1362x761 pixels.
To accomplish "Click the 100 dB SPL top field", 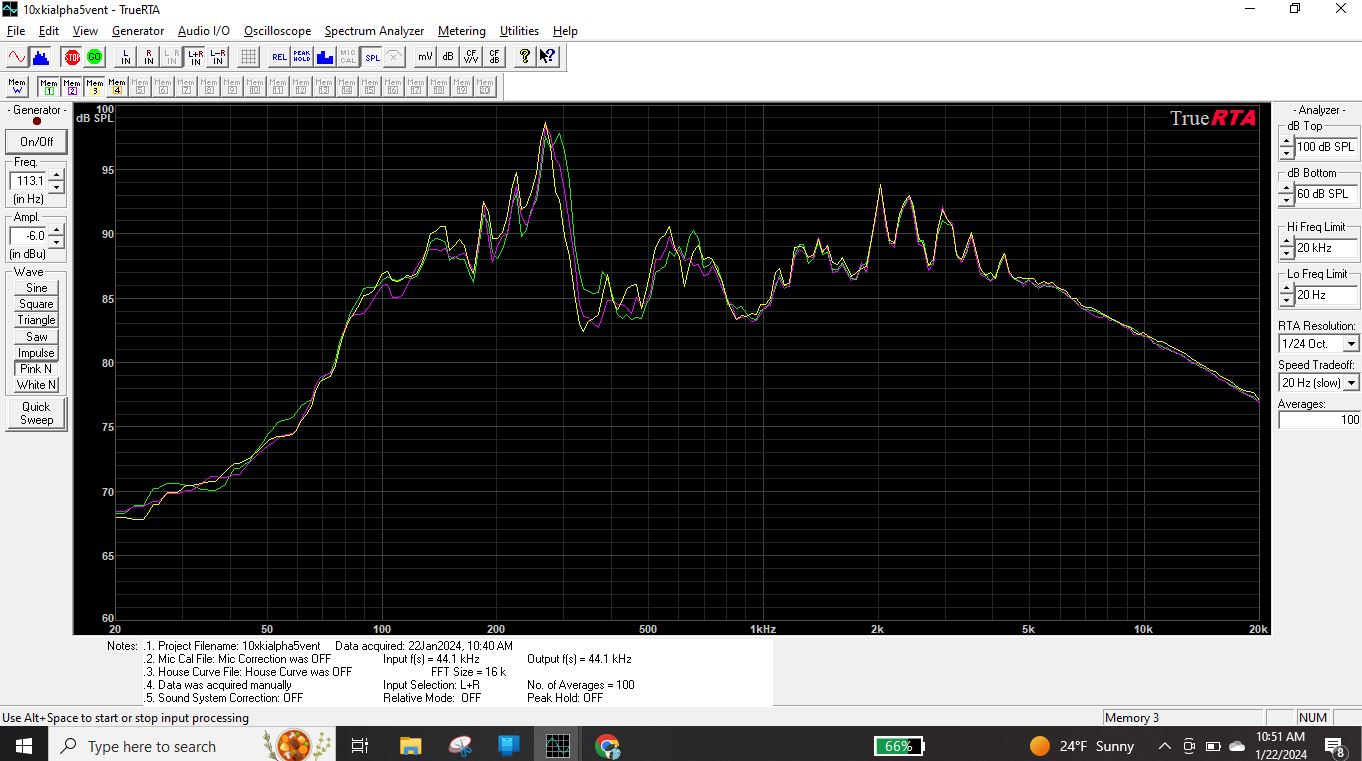I will pyautogui.click(x=1327, y=147).
